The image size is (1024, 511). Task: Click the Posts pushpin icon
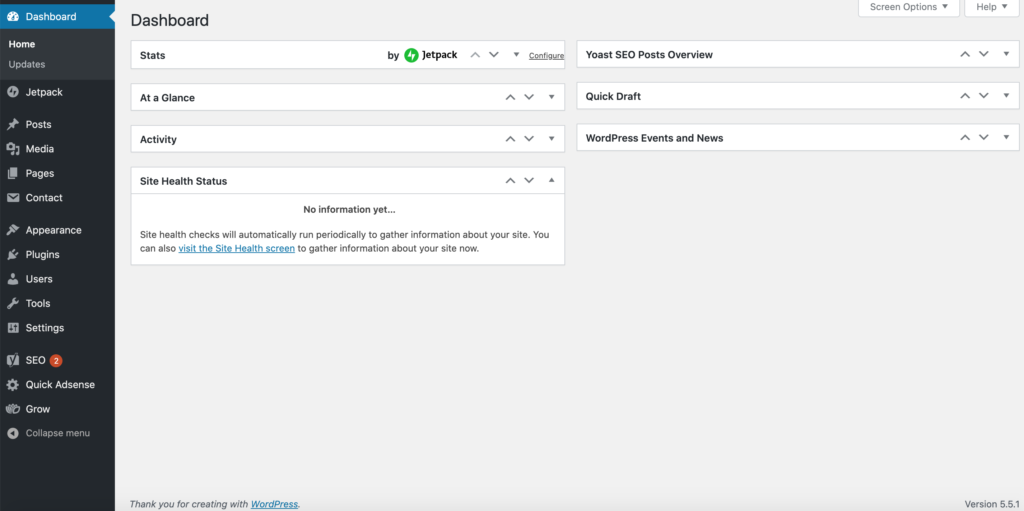[12, 124]
